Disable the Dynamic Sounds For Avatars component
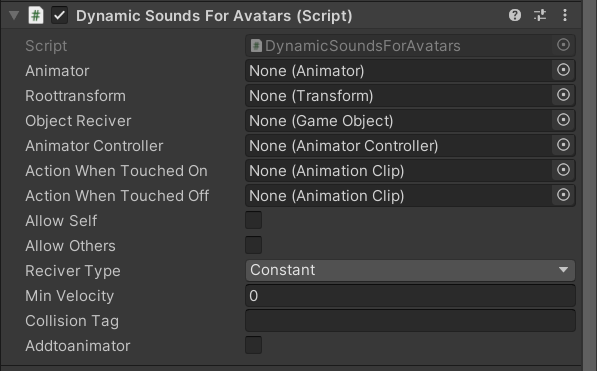The height and width of the screenshot is (371, 597). coord(60,16)
